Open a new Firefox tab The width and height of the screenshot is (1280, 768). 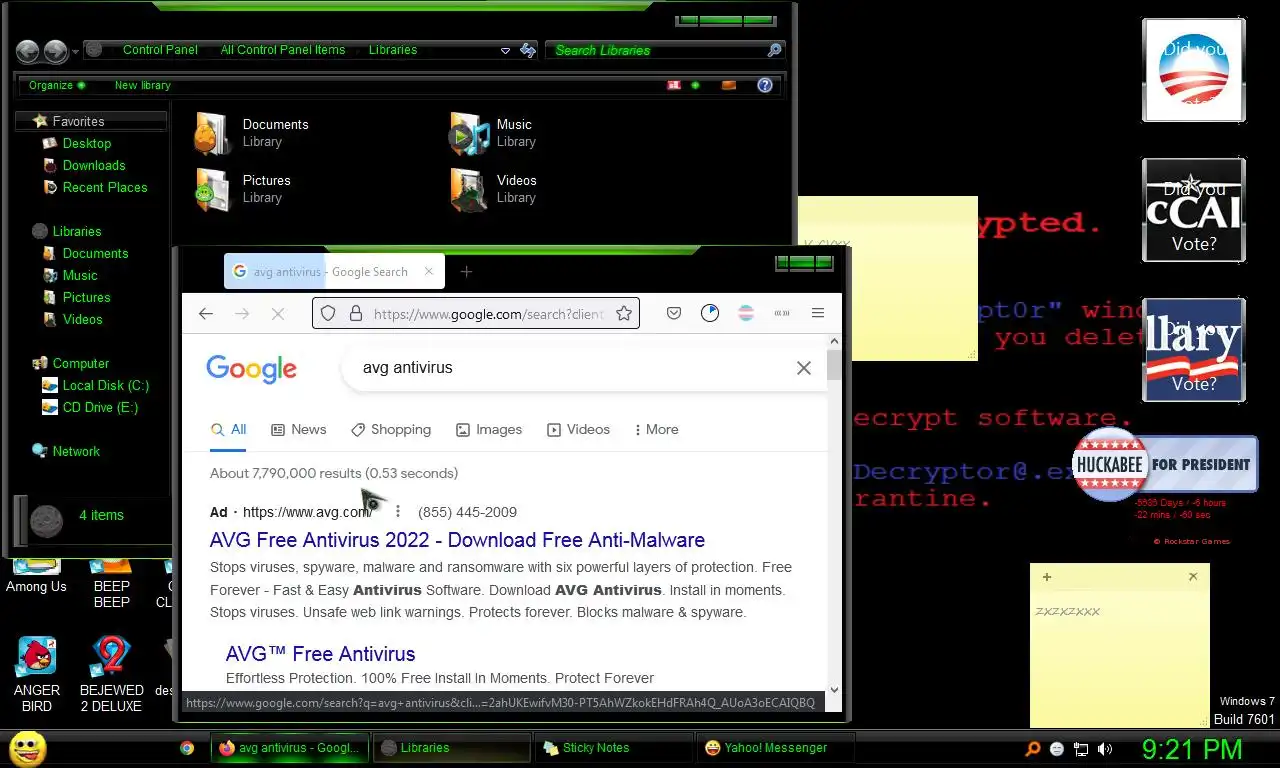466,272
